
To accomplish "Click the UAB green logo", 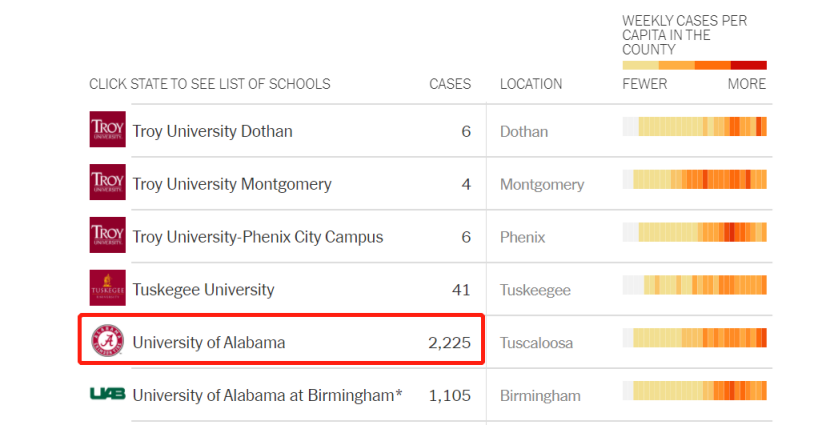I will tap(107, 394).
